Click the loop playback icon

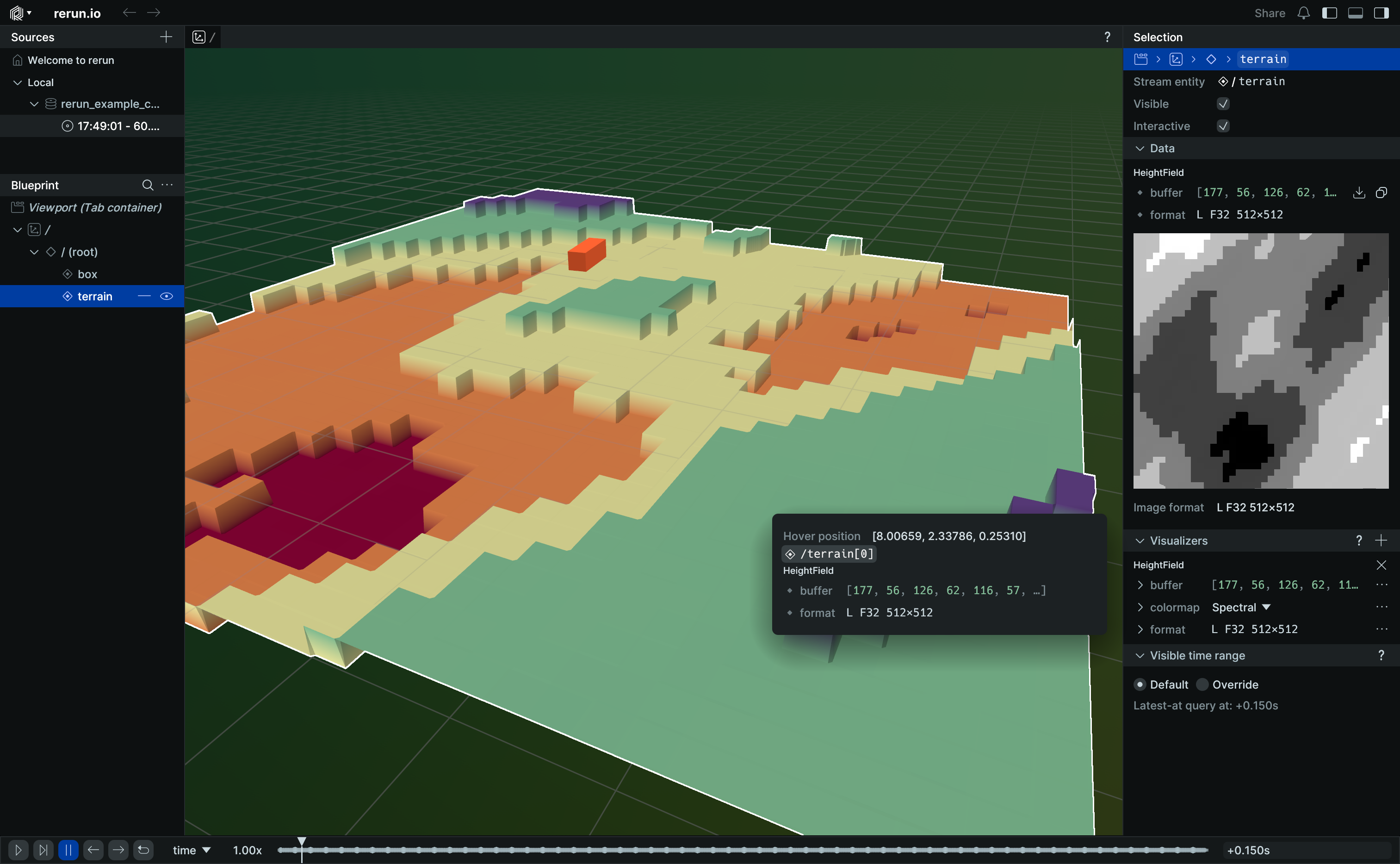coord(143,850)
